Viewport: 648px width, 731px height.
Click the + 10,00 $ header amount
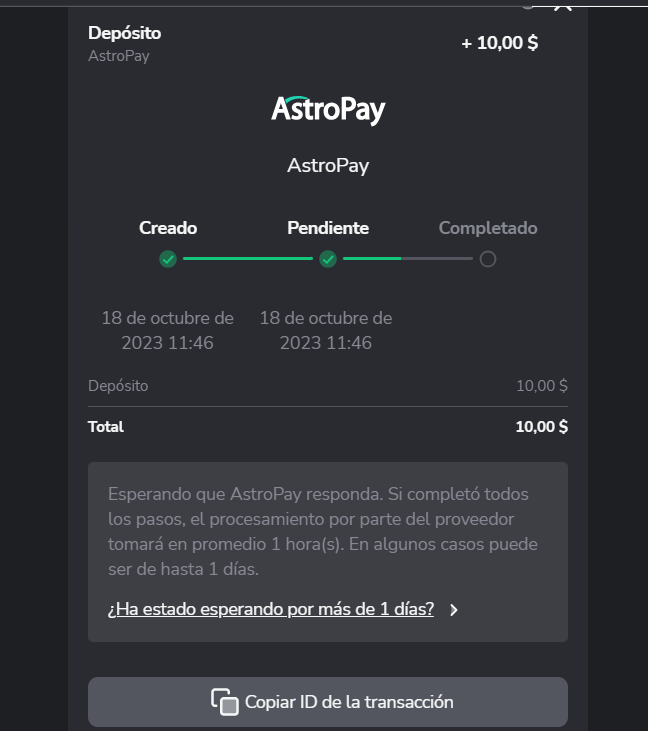[499, 43]
